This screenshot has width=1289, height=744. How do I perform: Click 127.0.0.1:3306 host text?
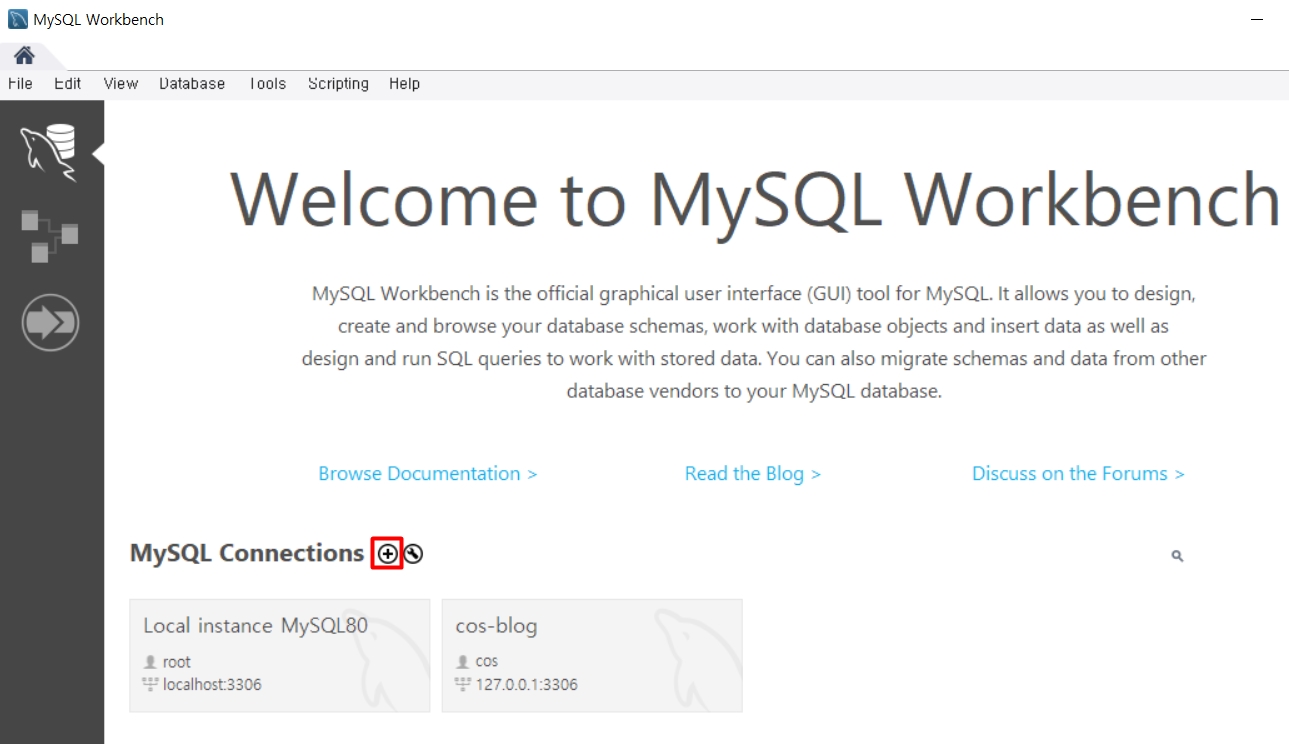[526, 685]
